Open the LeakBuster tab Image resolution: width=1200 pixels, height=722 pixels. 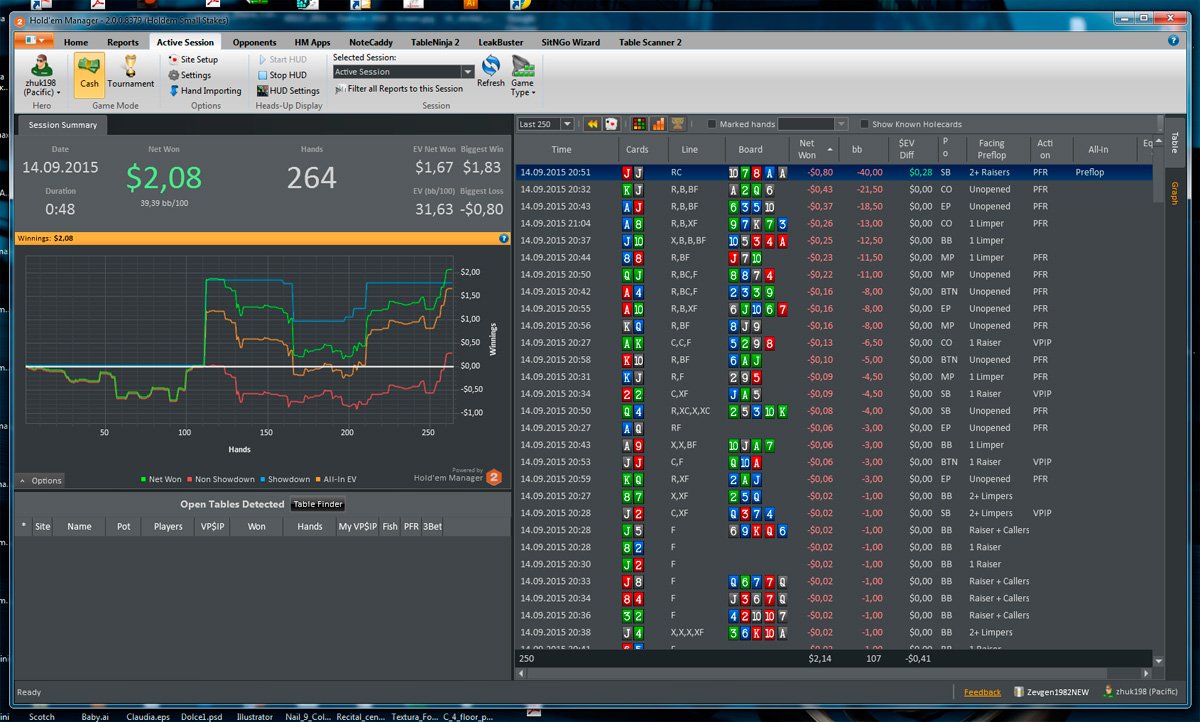point(501,43)
